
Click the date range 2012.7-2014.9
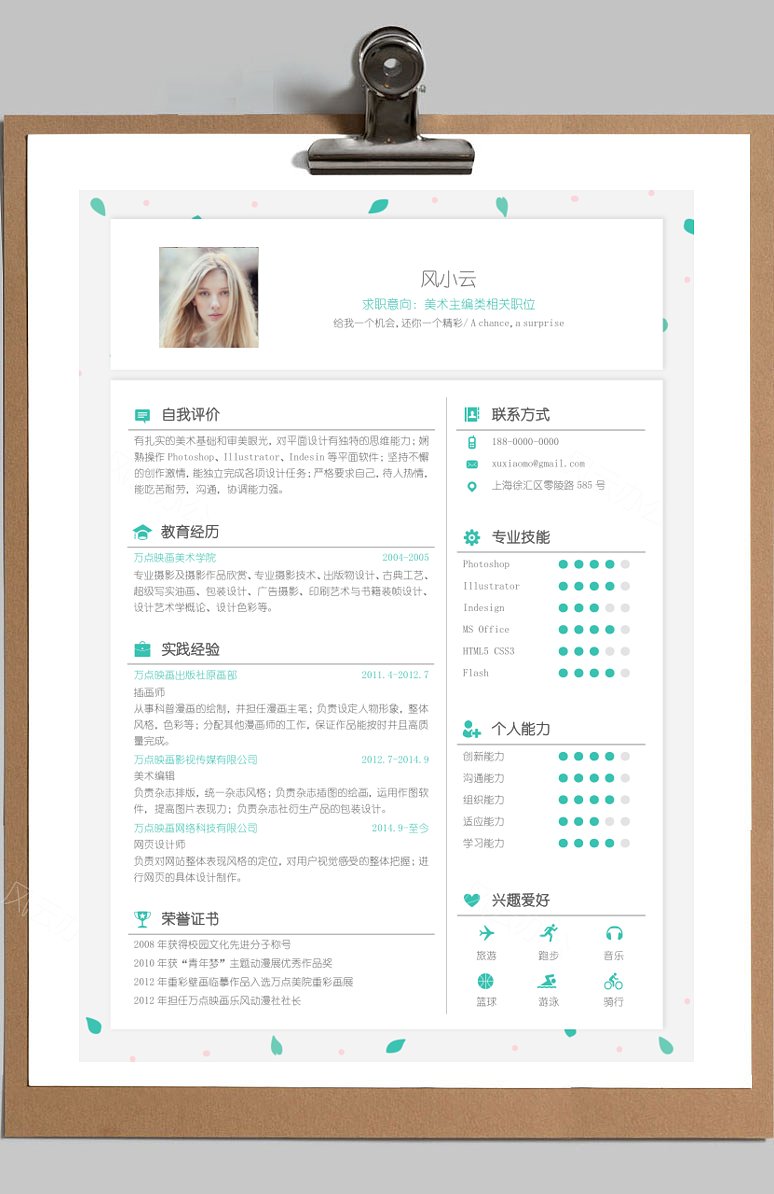point(395,759)
